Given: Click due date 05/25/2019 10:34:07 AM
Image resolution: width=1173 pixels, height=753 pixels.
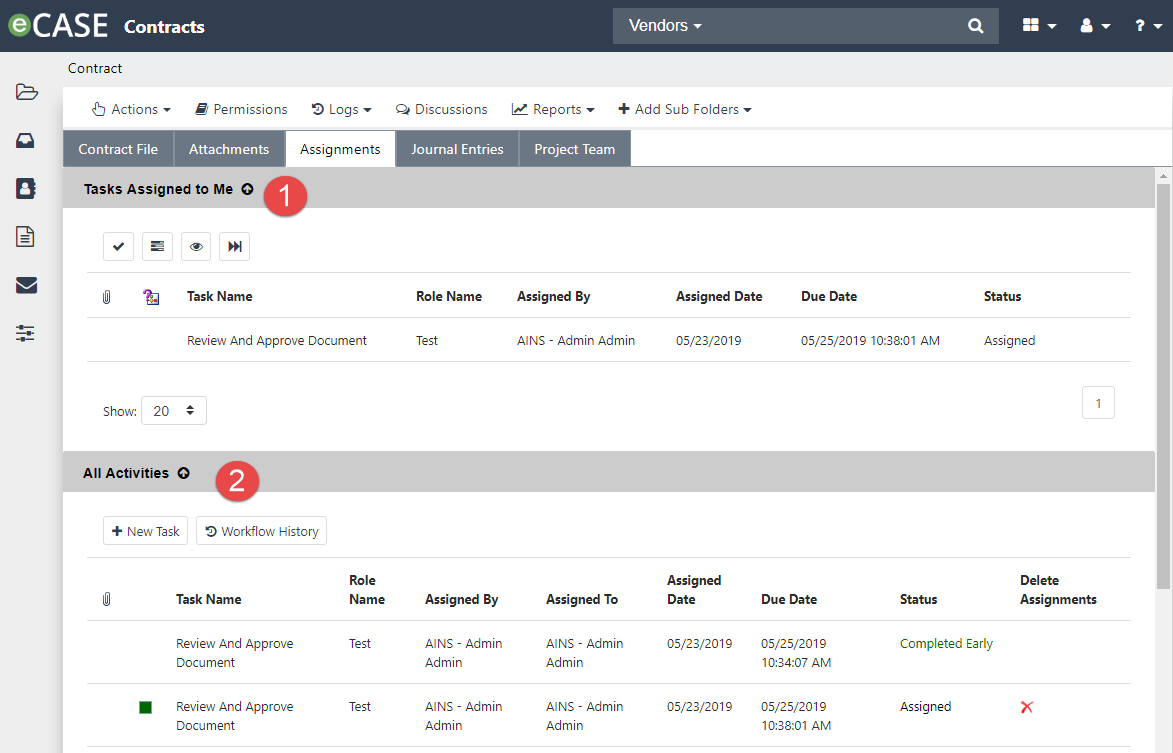Looking at the screenshot, I should coord(796,653).
